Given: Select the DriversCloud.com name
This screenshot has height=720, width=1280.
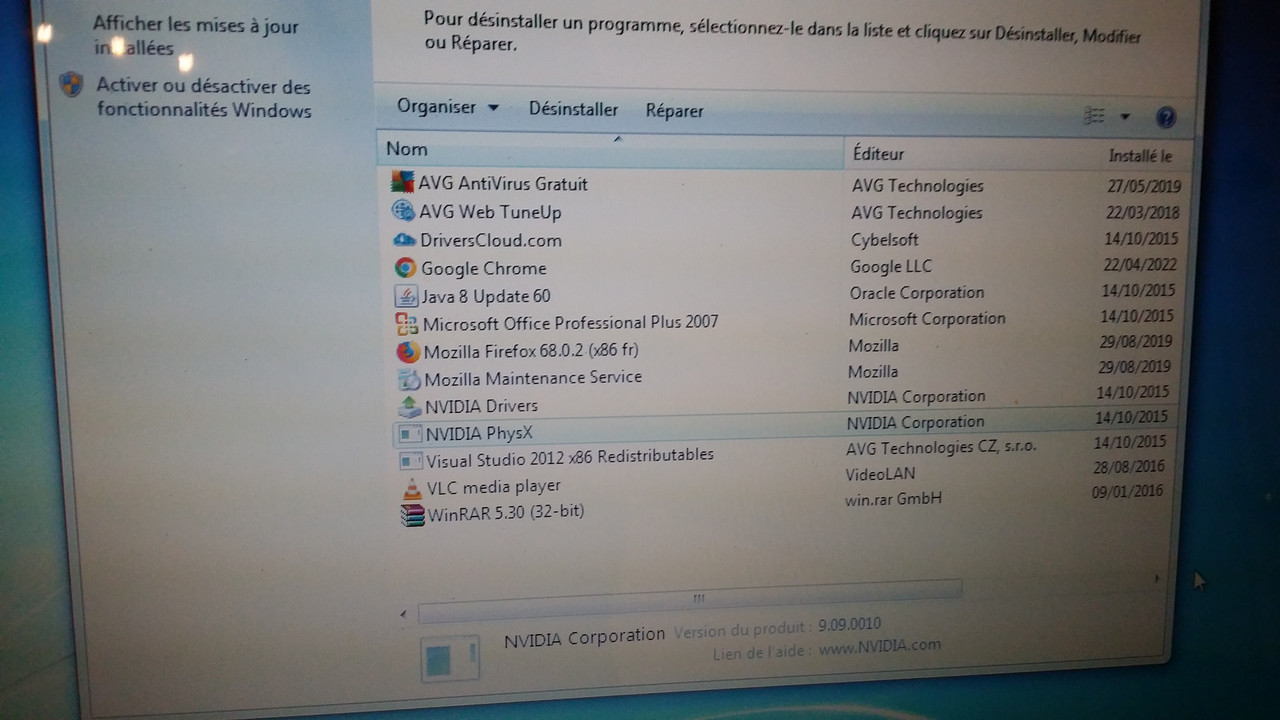Looking at the screenshot, I should coord(491,240).
